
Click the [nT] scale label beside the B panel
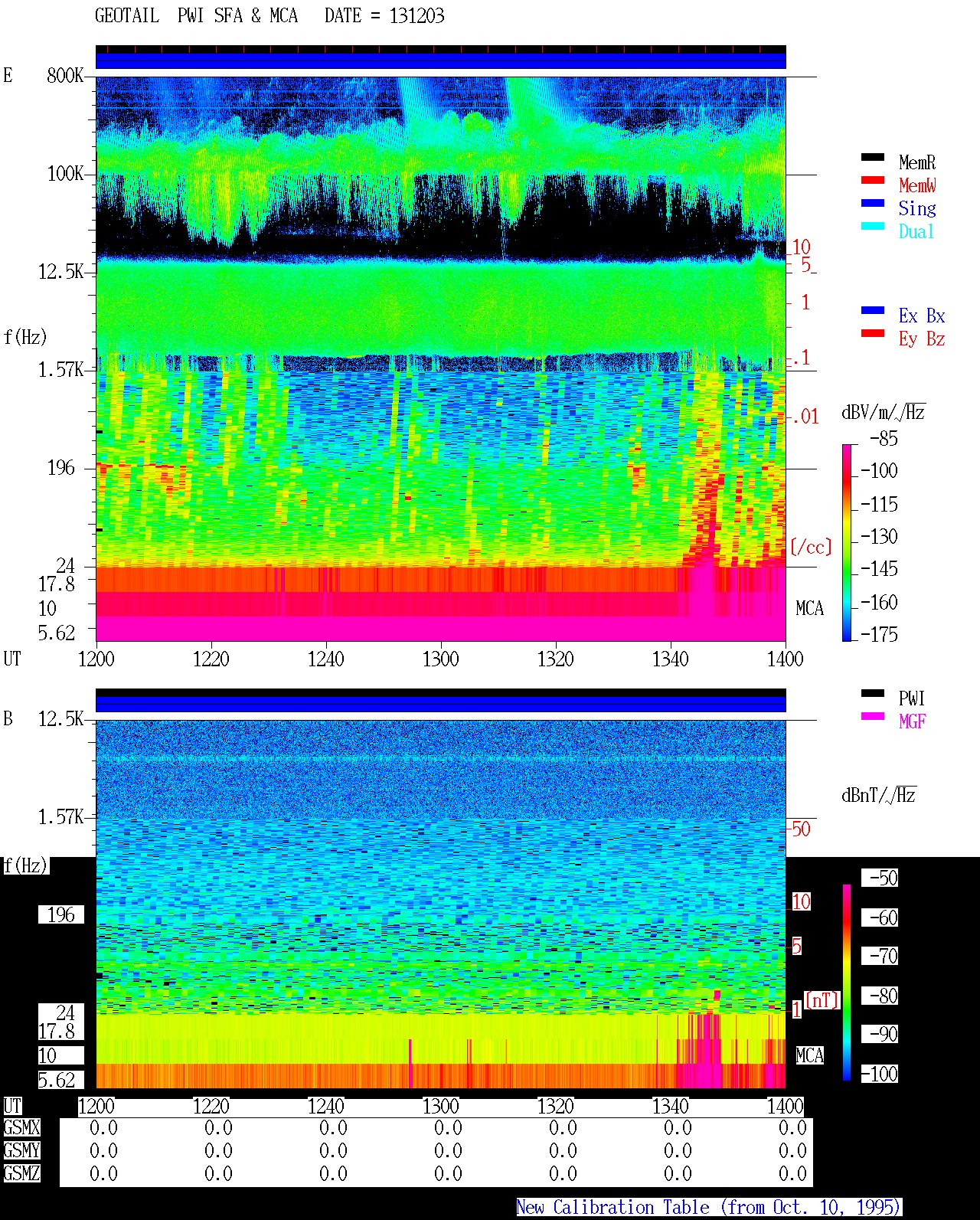point(822,1000)
